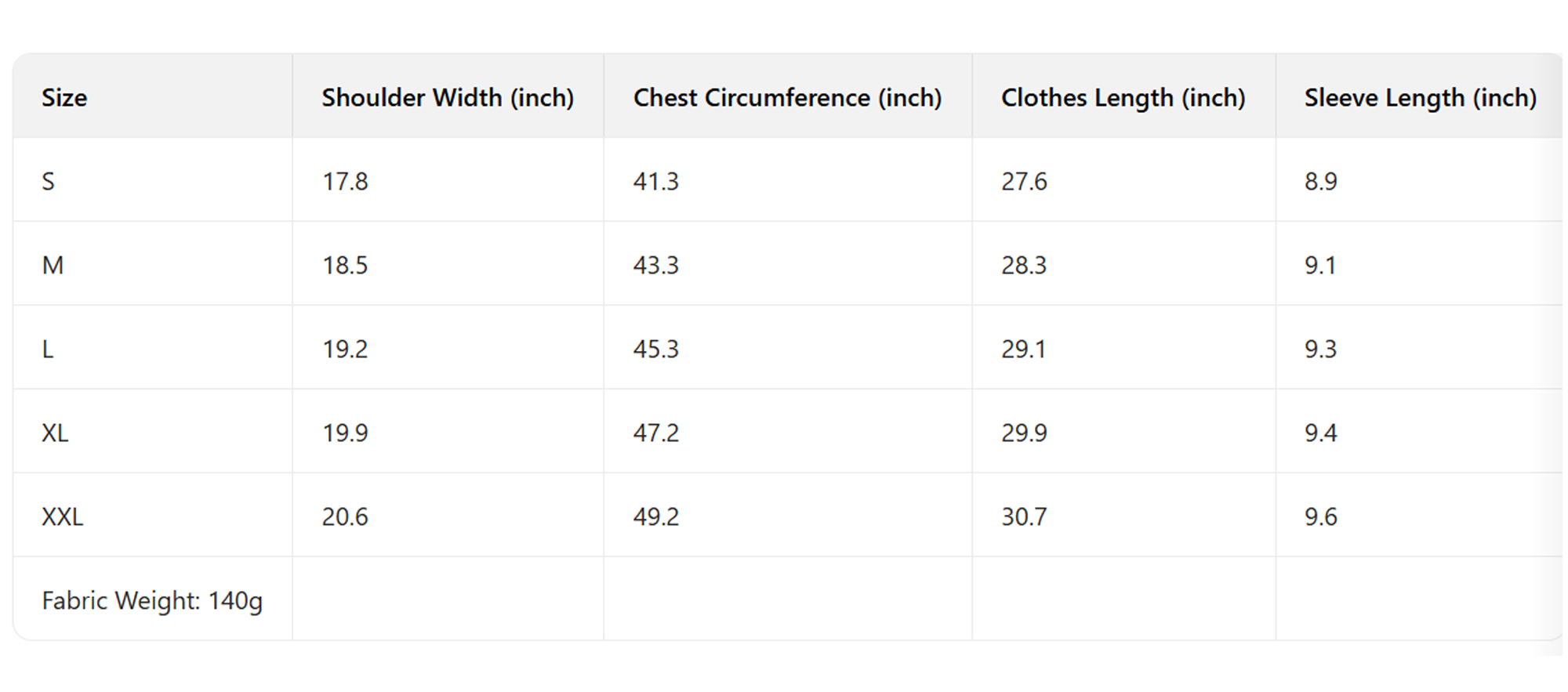Click shoulder width value 20.6
The height and width of the screenshot is (692, 1568).
click(x=345, y=517)
